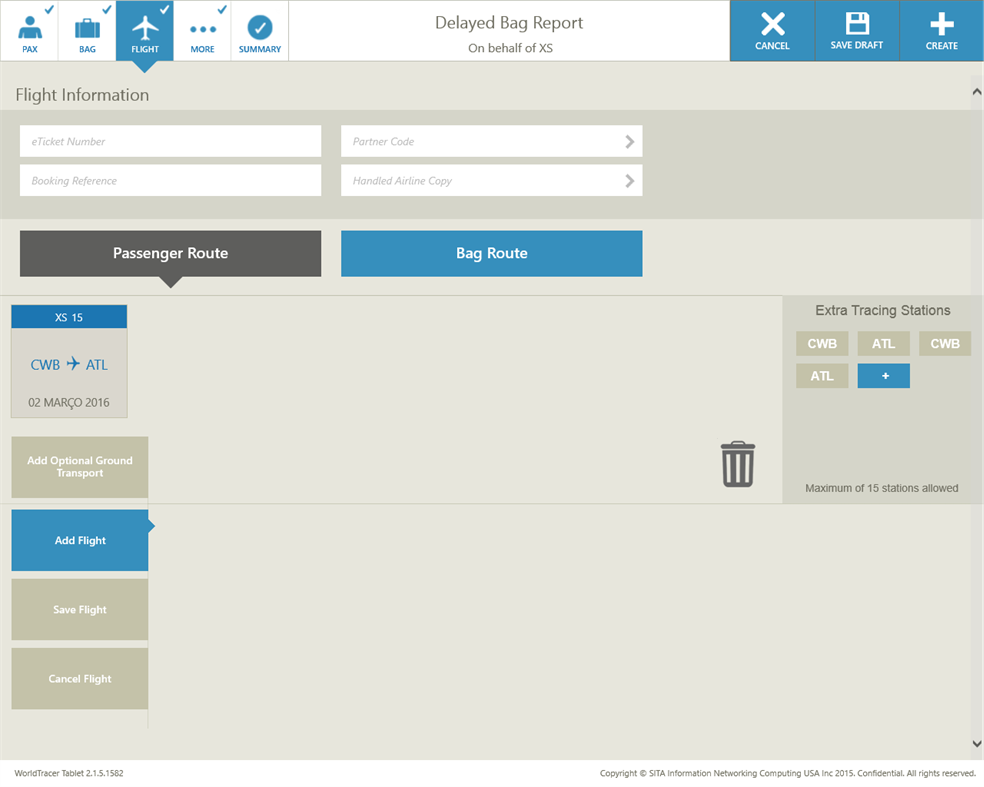984x787 pixels.
Task: Select the Passenger Route tab
Action: point(170,253)
